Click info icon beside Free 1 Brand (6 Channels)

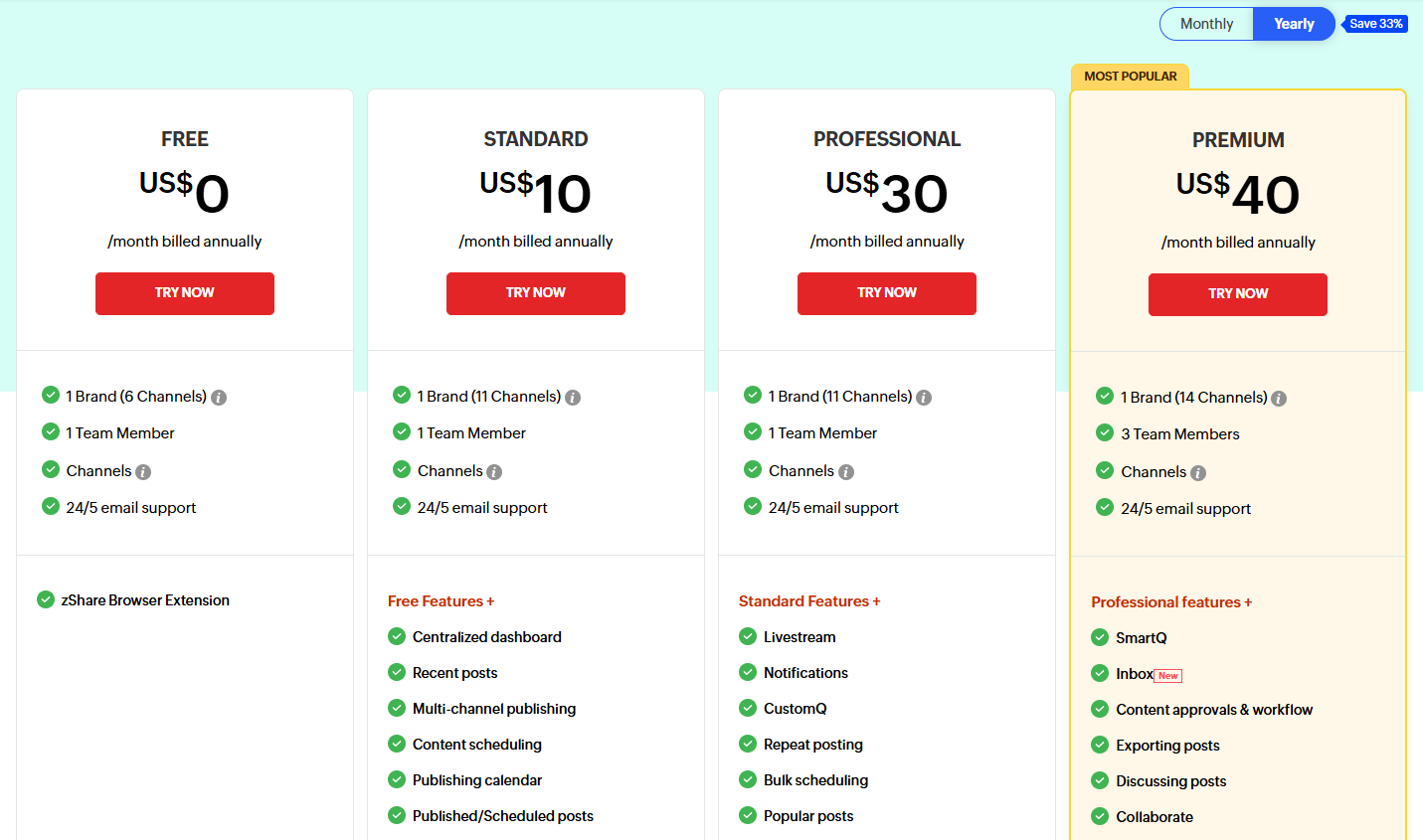(x=219, y=398)
